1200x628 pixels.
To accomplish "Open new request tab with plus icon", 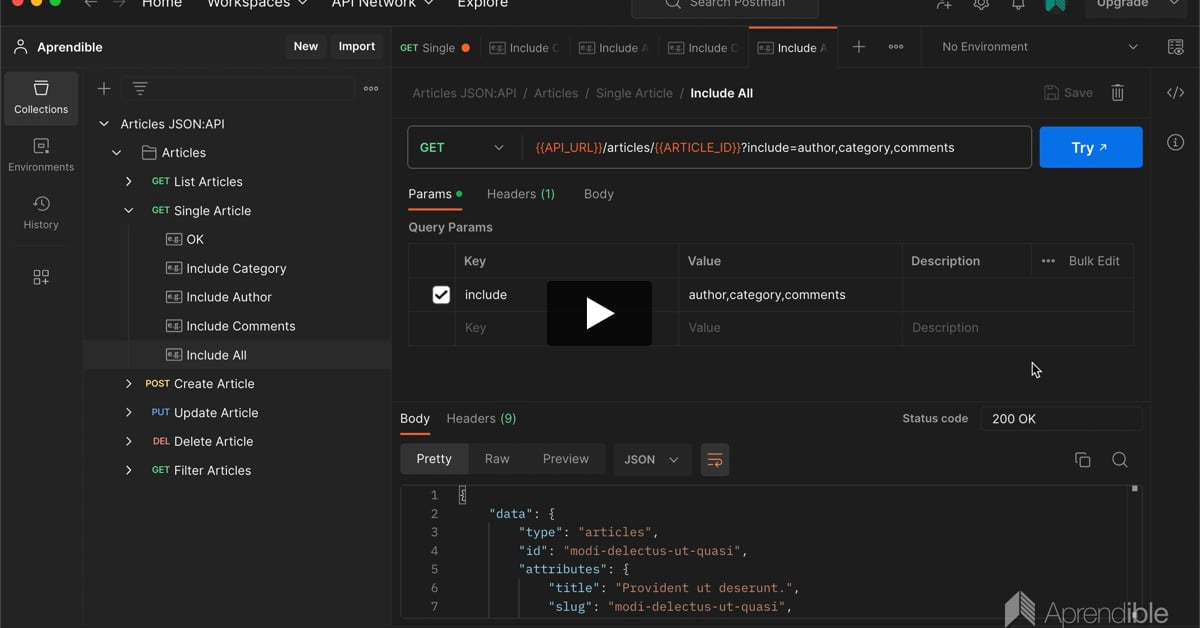I will pyautogui.click(x=859, y=47).
